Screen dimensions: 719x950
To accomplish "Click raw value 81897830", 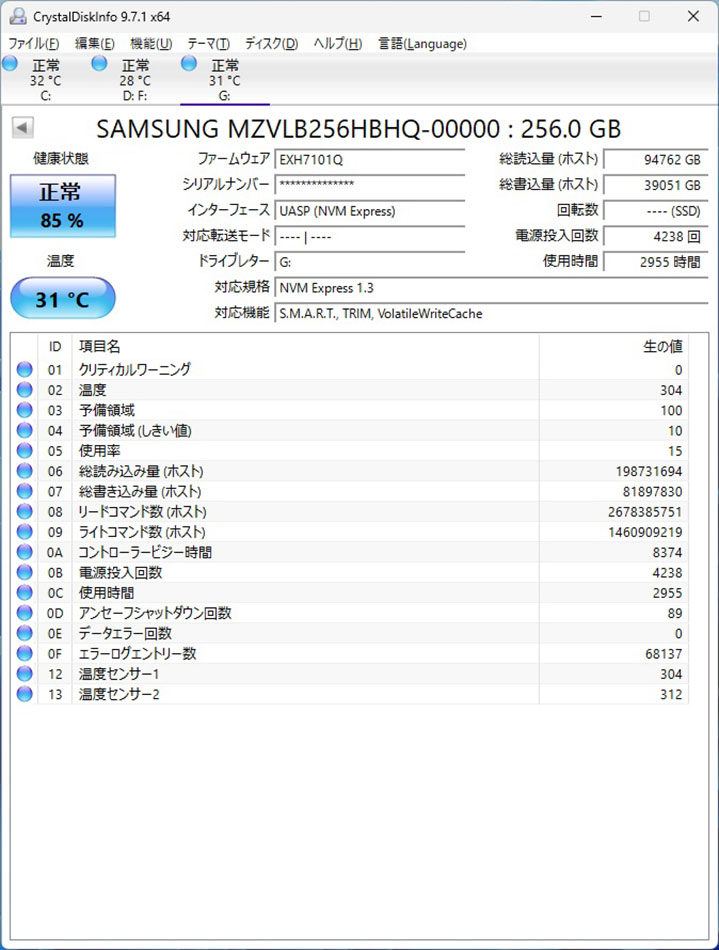I will [652, 491].
